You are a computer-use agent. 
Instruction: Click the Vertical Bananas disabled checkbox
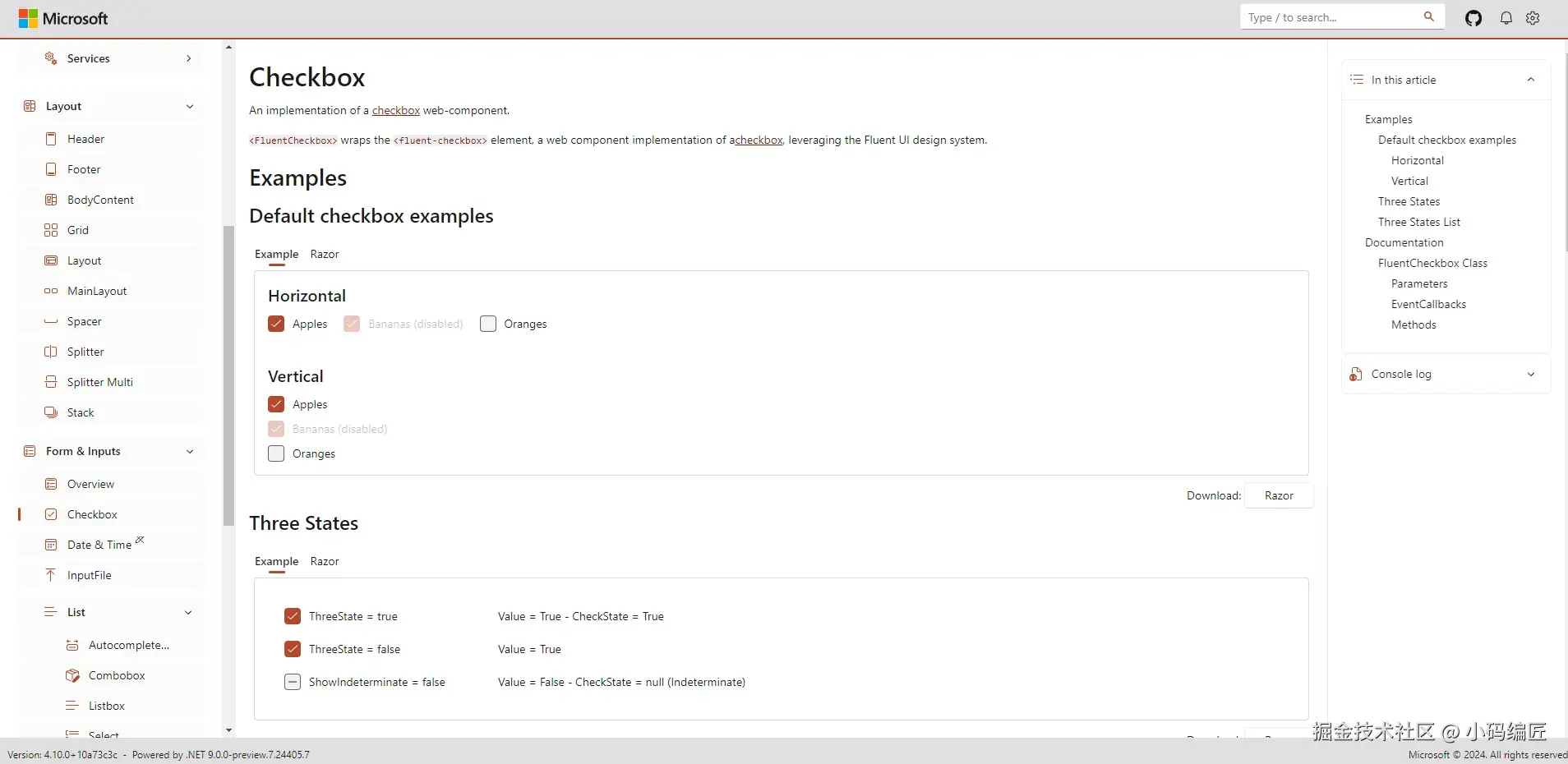[x=276, y=429]
